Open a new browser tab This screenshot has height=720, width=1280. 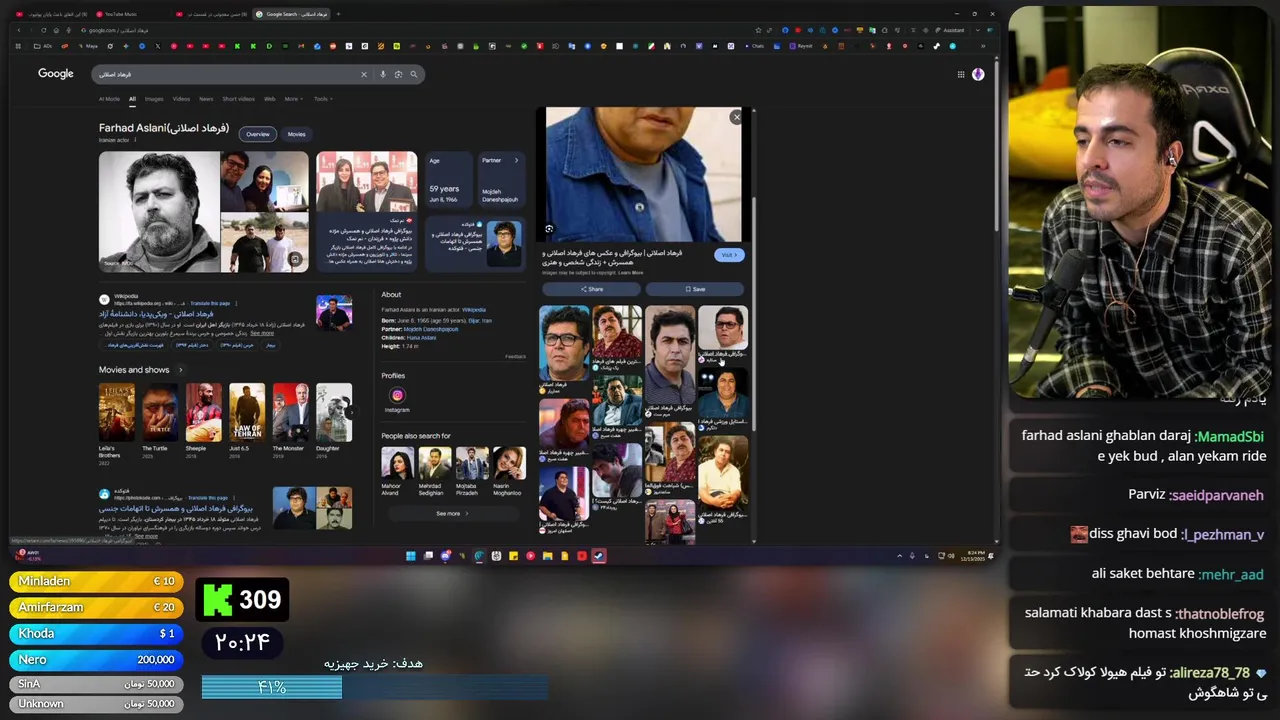(x=338, y=14)
